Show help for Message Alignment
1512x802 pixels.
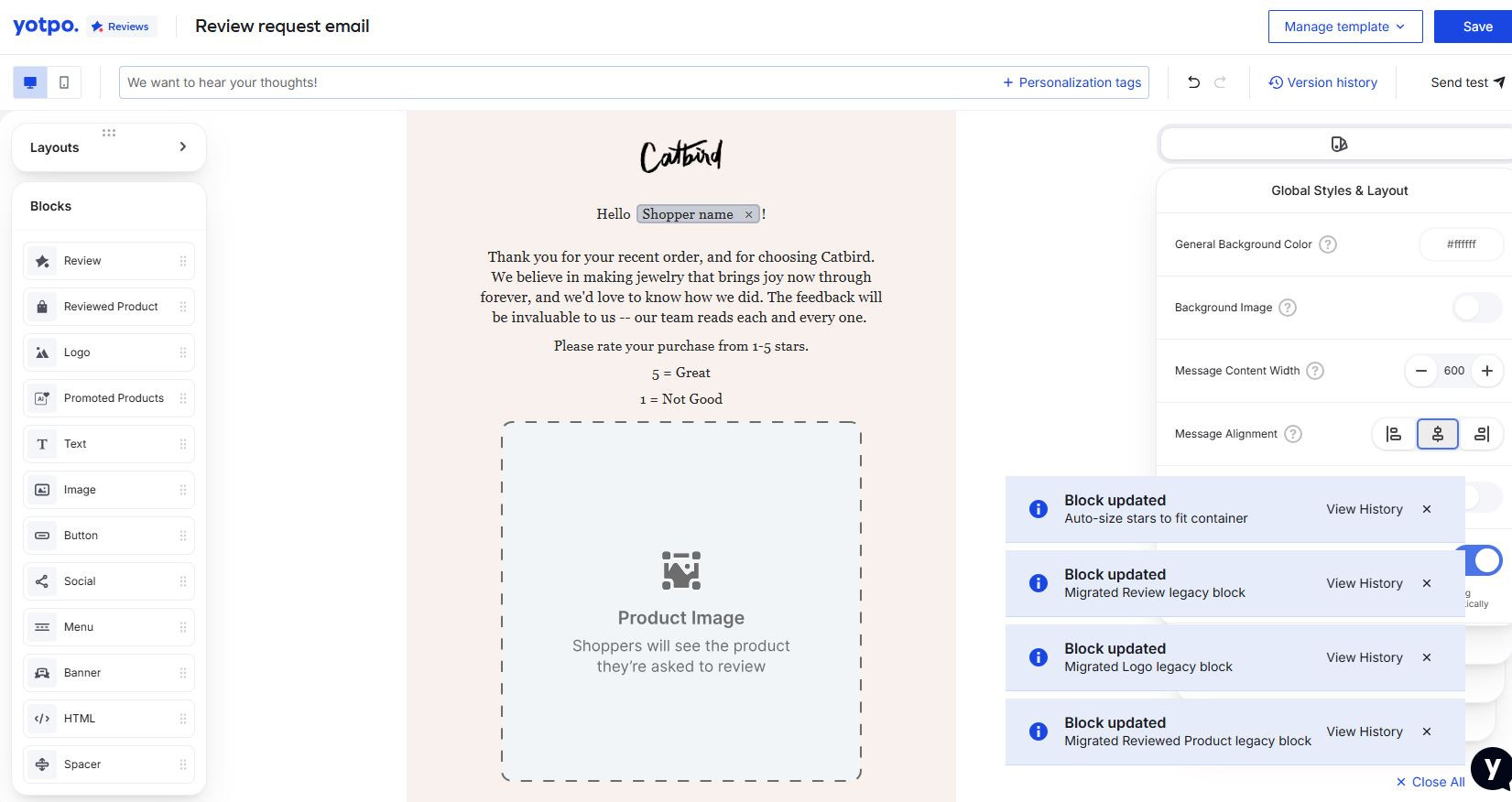[1293, 434]
